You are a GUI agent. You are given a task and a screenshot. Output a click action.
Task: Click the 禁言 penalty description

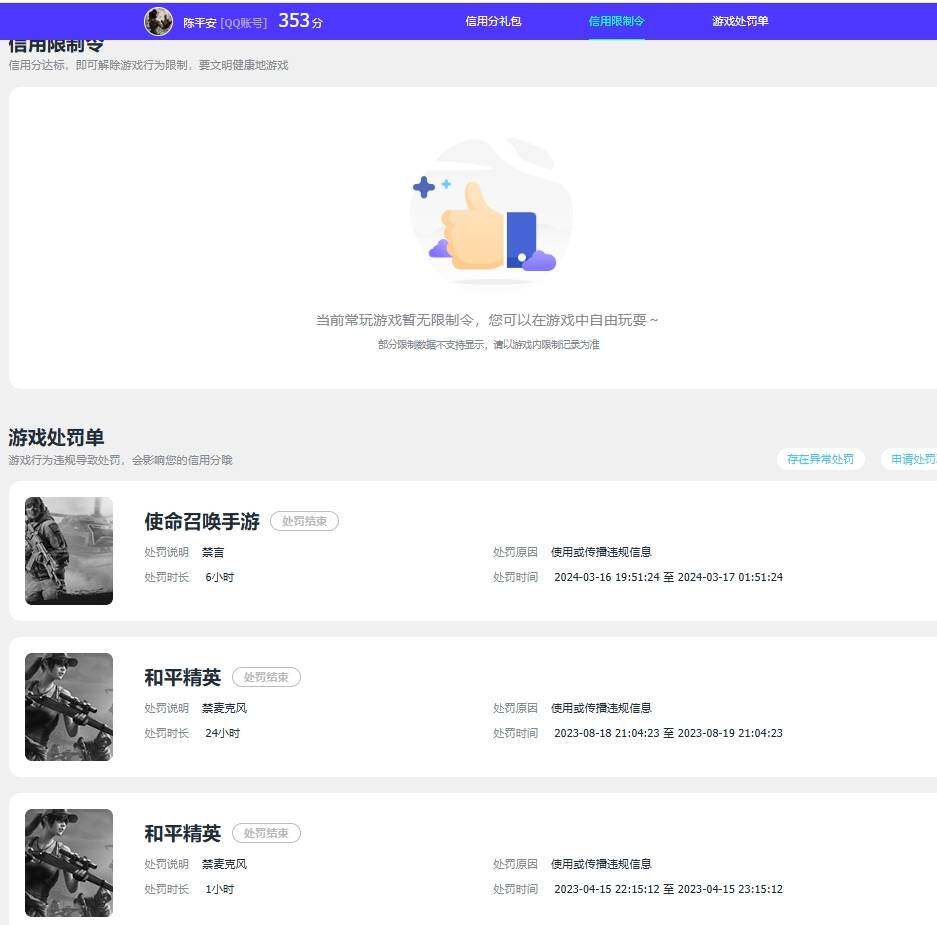(x=213, y=552)
